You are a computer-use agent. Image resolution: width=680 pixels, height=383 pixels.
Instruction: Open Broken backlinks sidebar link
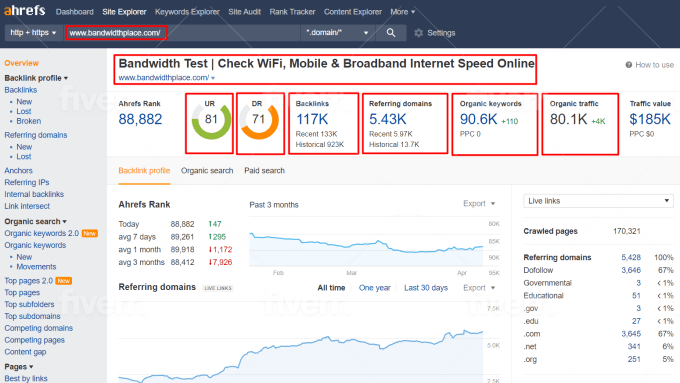coord(29,121)
